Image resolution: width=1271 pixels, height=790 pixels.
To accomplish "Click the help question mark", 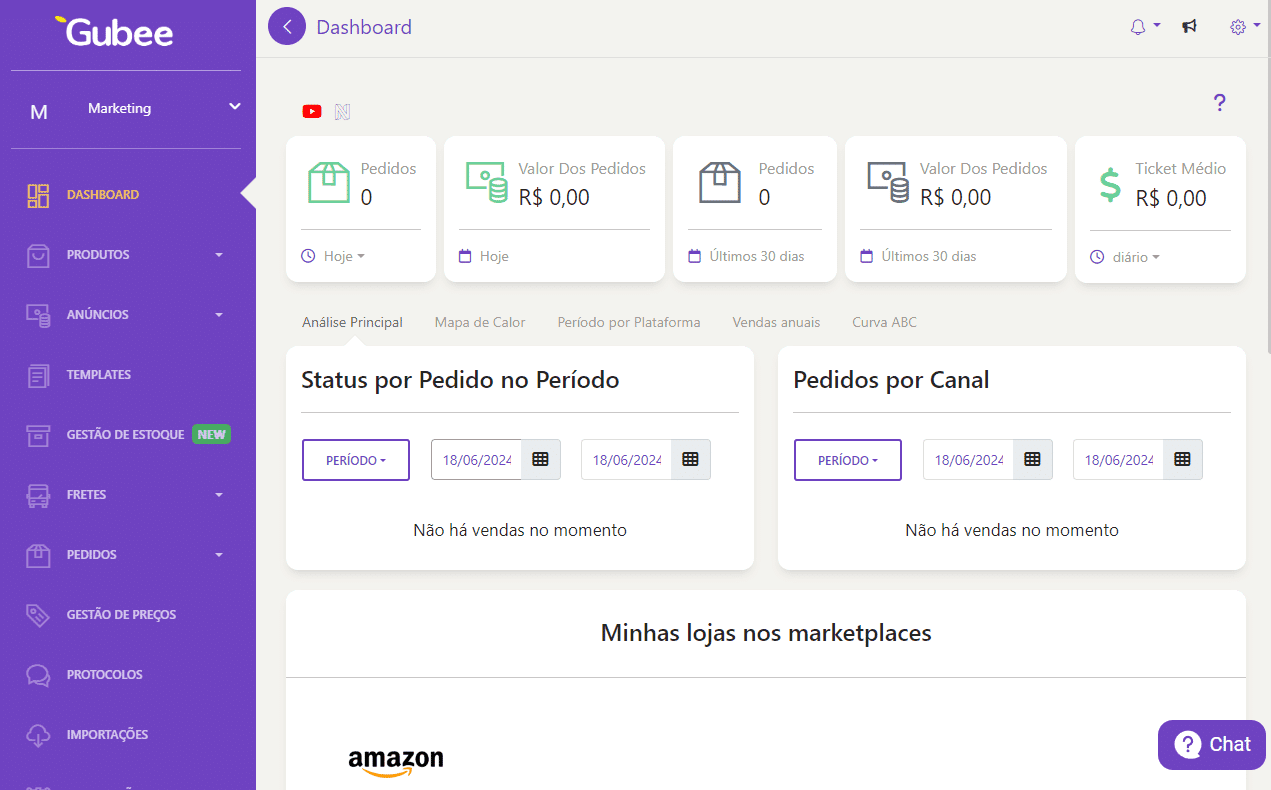I will [x=1219, y=102].
